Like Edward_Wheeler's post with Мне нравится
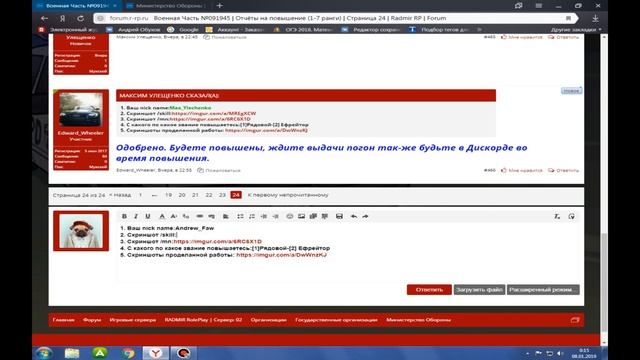The image size is (640, 360). tap(522, 170)
